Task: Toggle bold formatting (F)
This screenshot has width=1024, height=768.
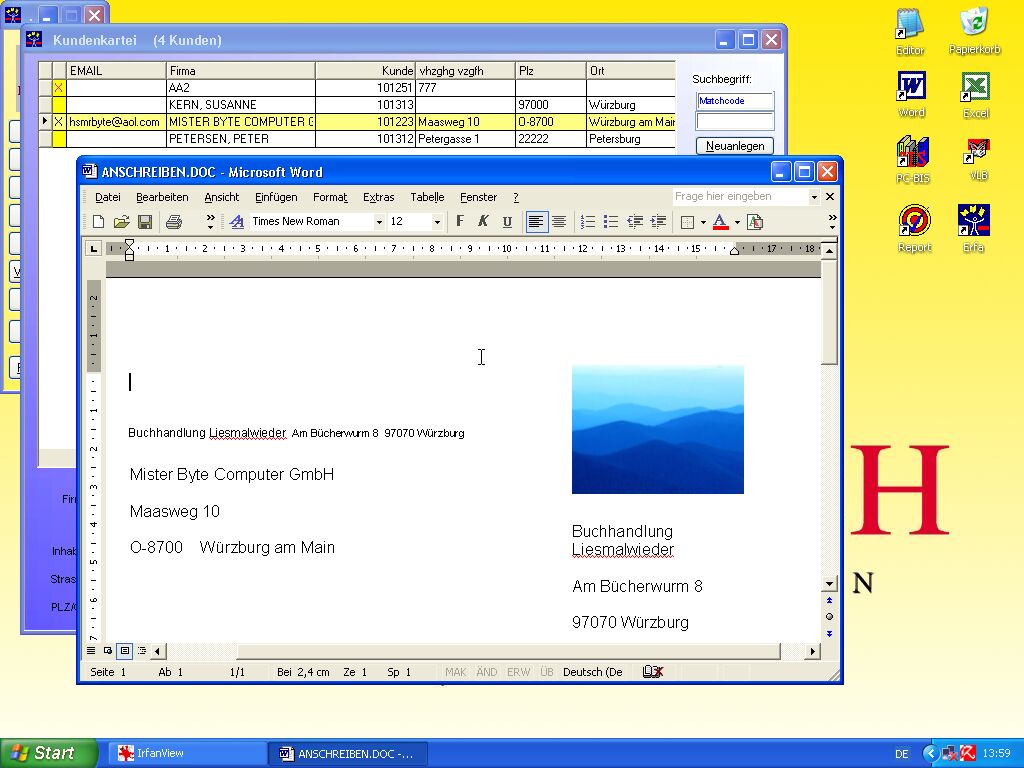Action: 460,221
